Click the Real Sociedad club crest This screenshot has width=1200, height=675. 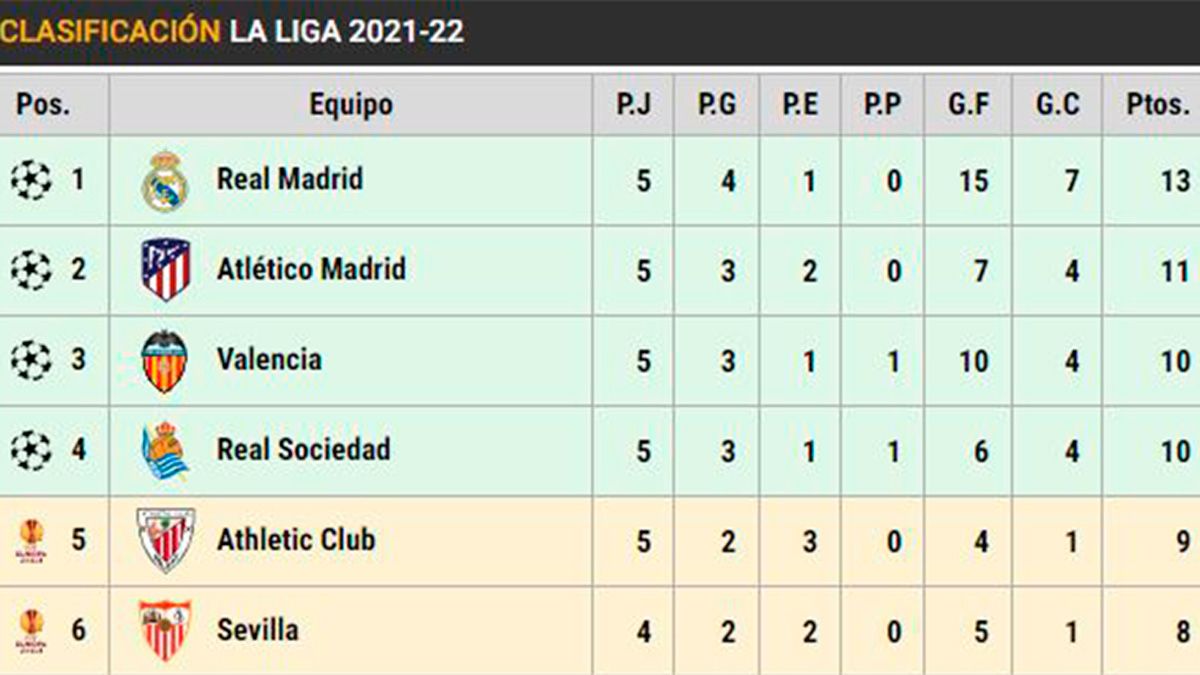[165, 450]
